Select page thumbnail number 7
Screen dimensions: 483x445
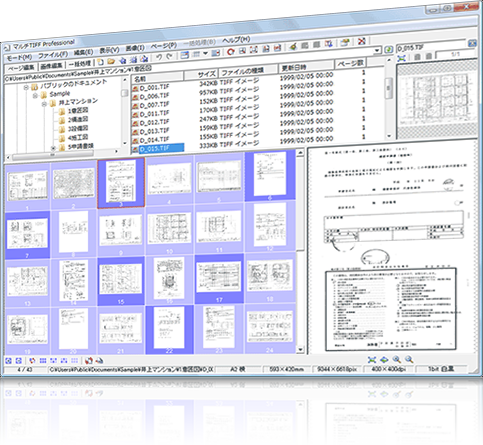[x=27, y=234]
